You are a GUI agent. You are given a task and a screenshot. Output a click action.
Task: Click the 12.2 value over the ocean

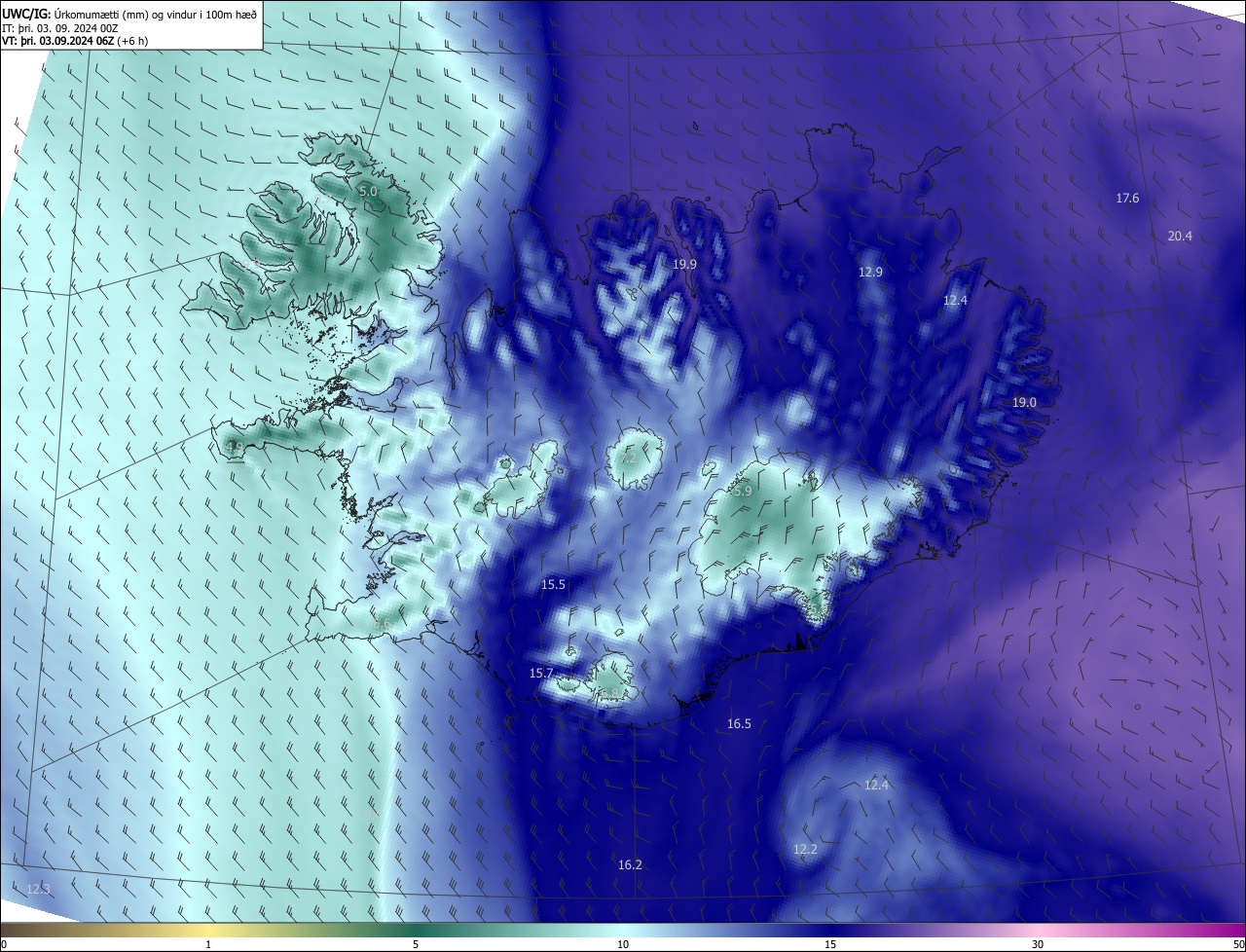(x=805, y=850)
